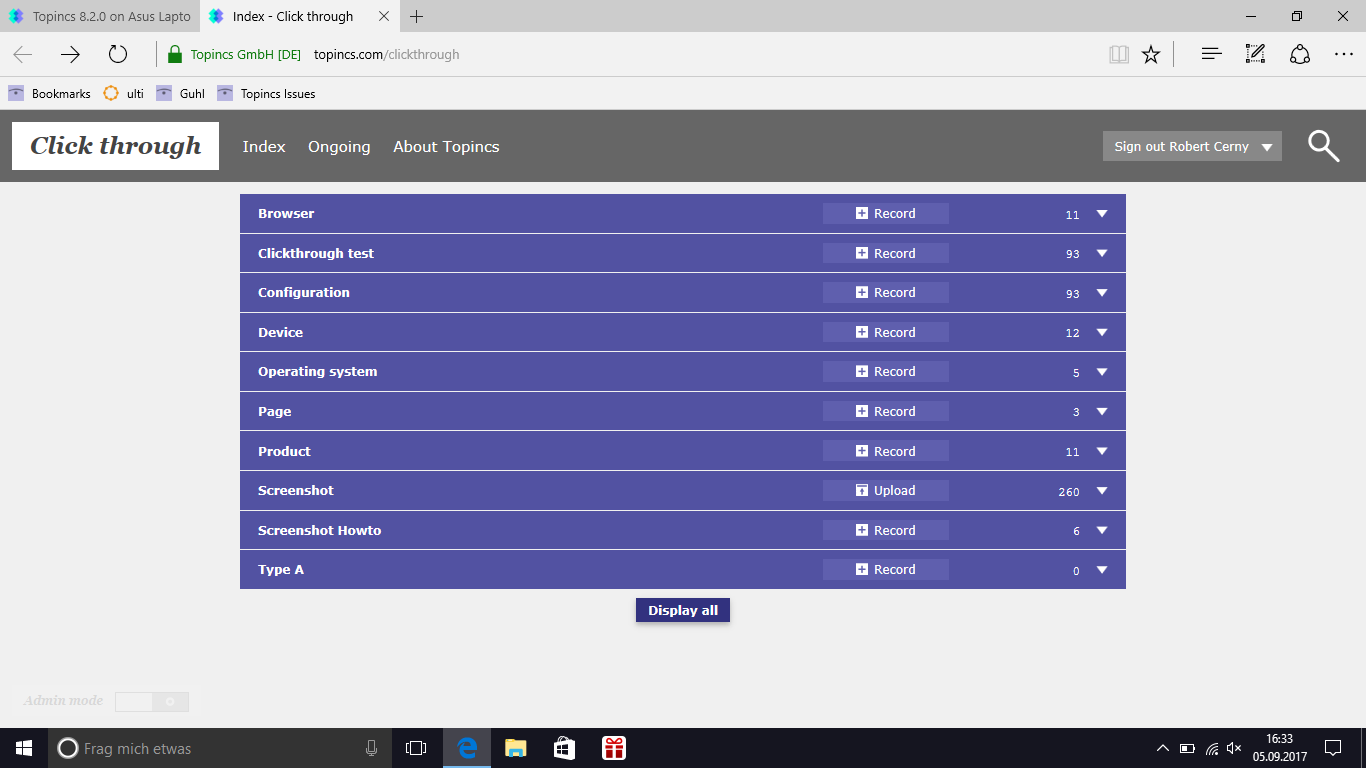Expand the Type A row dropdown
The width and height of the screenshot is (1366, 768).
tap(1101, 569)
